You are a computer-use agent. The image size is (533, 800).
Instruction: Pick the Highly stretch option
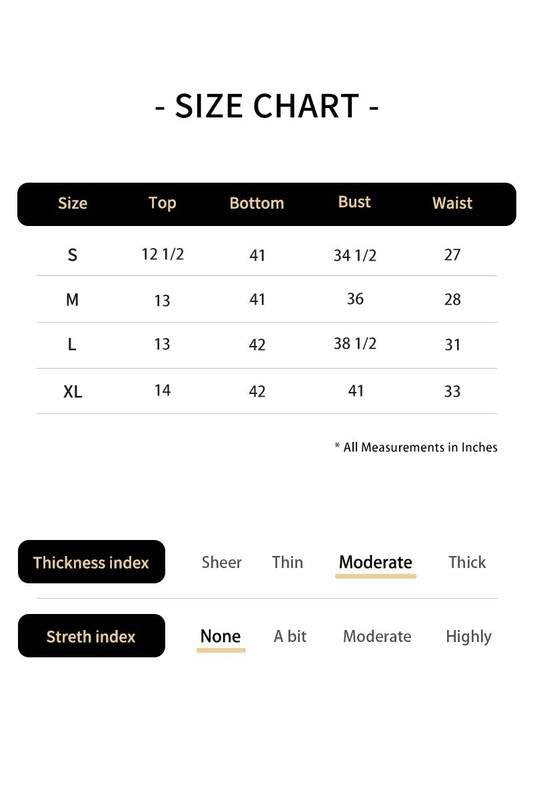(468, 637)
